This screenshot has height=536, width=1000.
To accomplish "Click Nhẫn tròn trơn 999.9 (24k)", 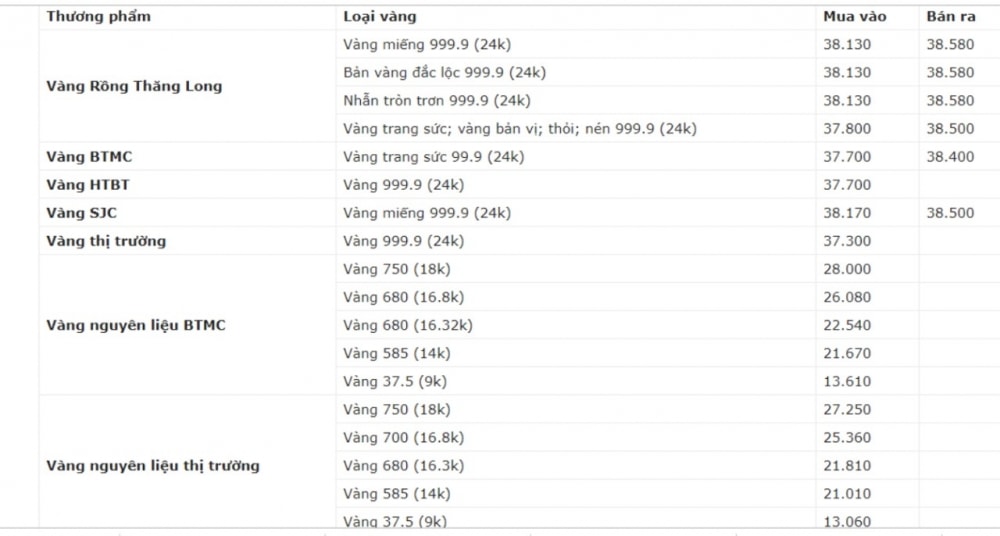I will [437, 100].
